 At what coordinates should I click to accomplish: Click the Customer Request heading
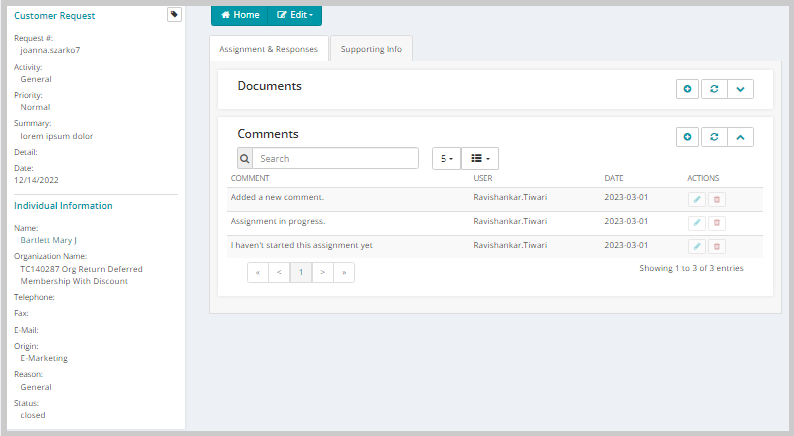(x=55, y=16)
